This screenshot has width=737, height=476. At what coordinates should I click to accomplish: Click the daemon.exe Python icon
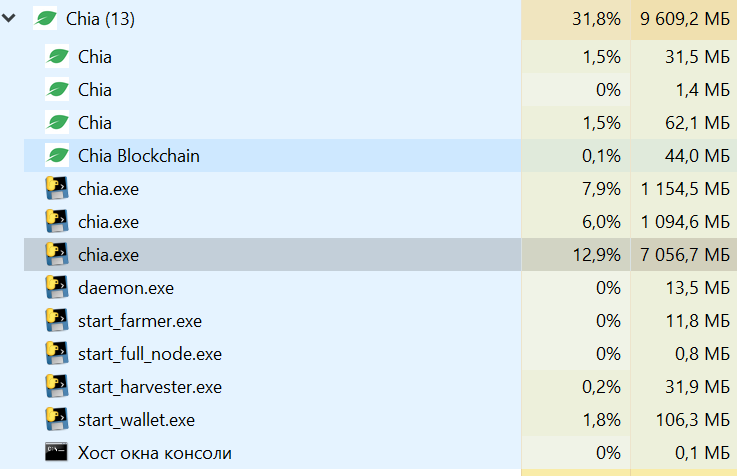(x=56, y=288)
